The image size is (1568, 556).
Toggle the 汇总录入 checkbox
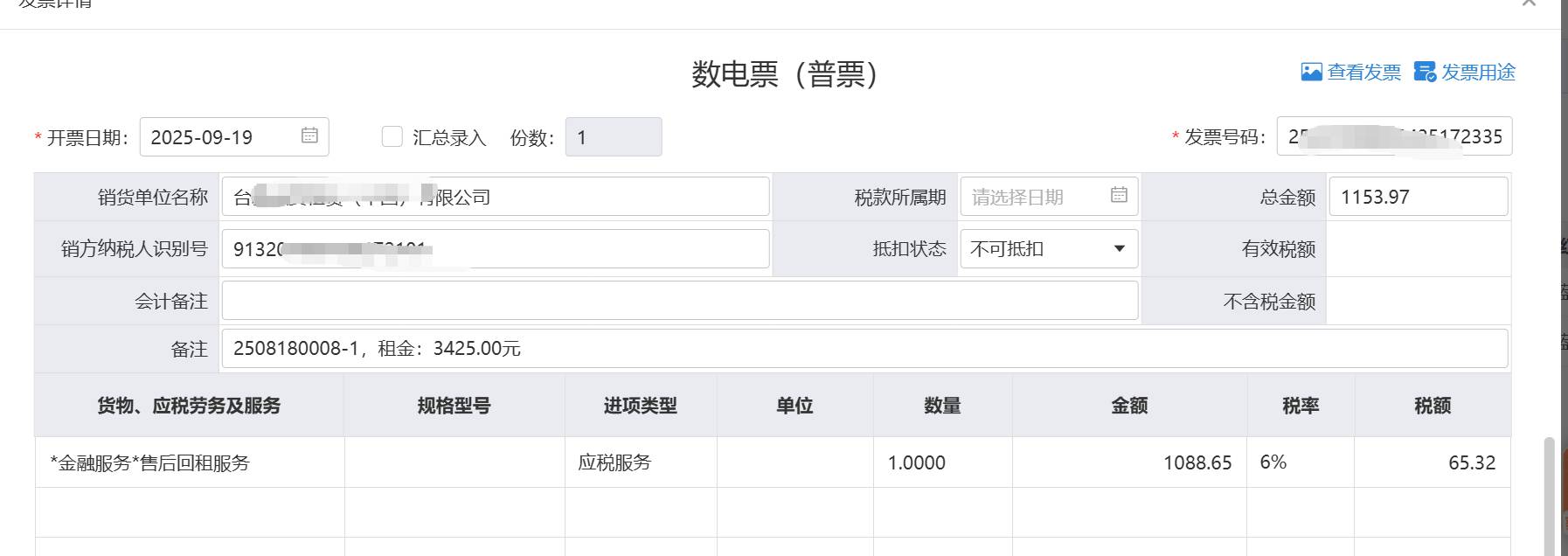(392, 136)
